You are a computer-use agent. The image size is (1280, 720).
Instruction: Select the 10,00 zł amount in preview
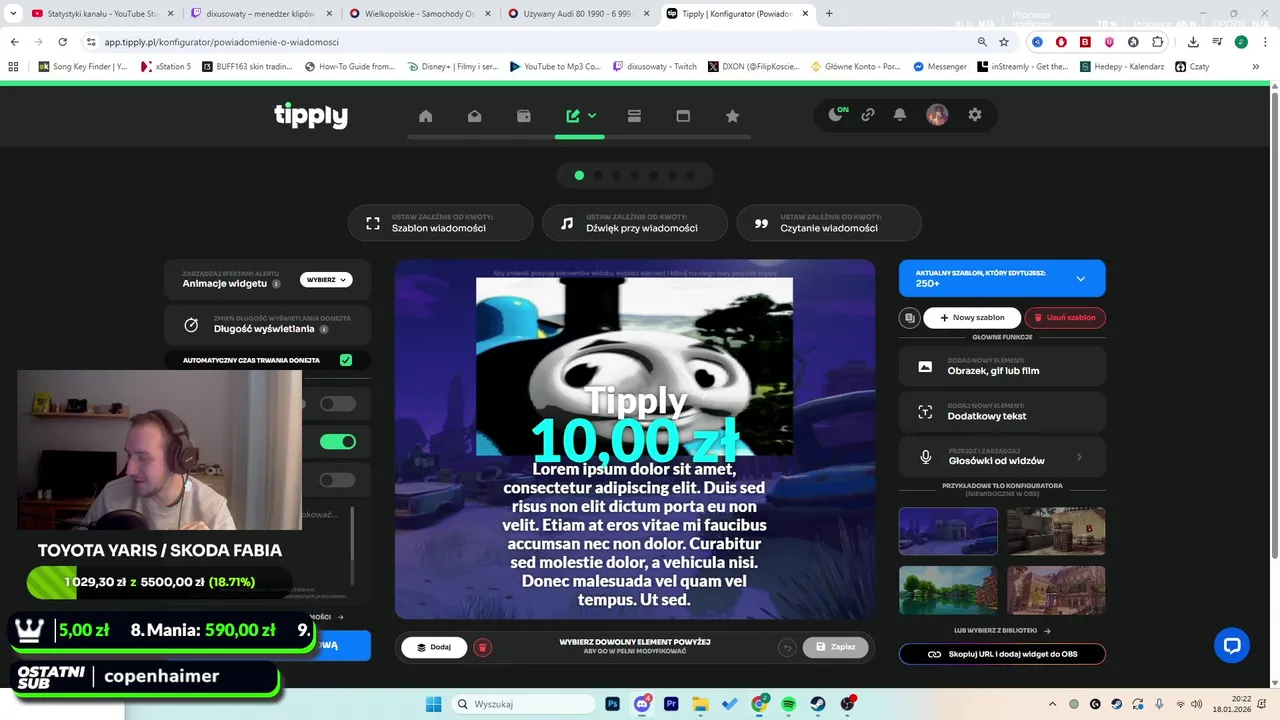635,439
